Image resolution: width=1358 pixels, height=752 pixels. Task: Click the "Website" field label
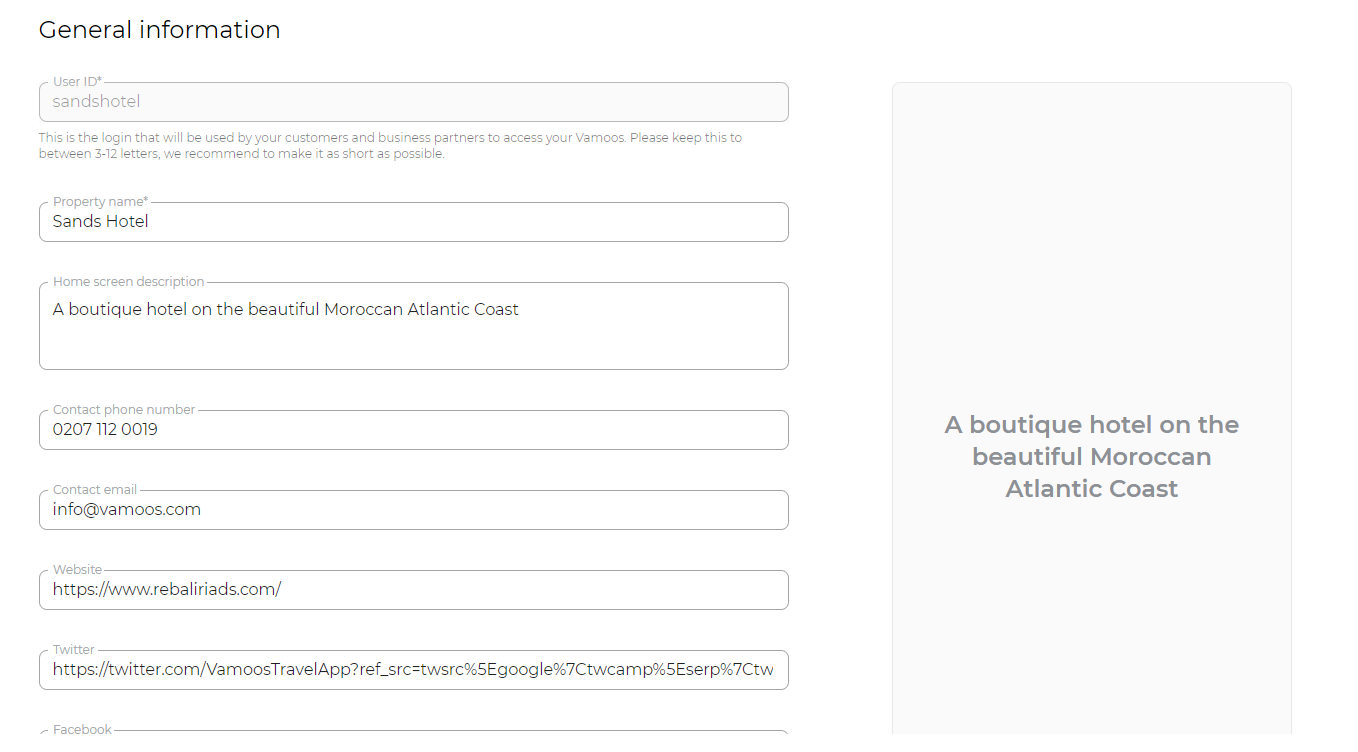tap(77, 570)
